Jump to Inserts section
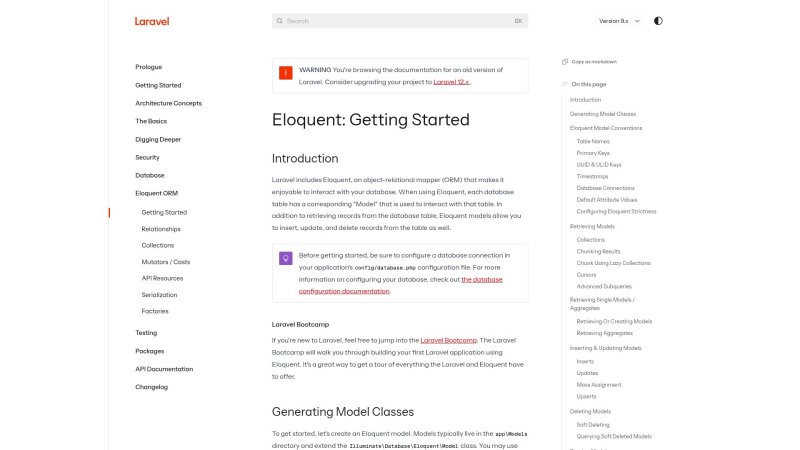 [x=585, y=361]
